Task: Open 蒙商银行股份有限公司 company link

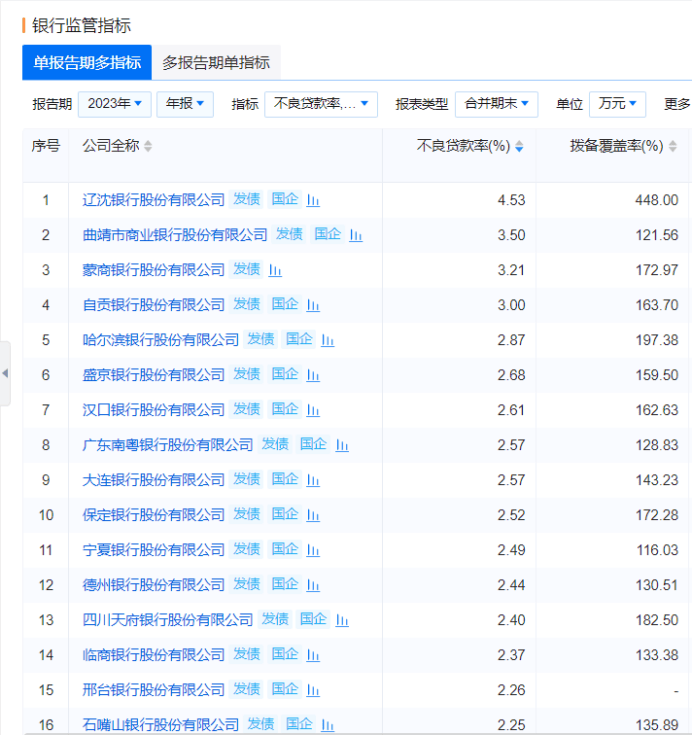Action: 154,270
